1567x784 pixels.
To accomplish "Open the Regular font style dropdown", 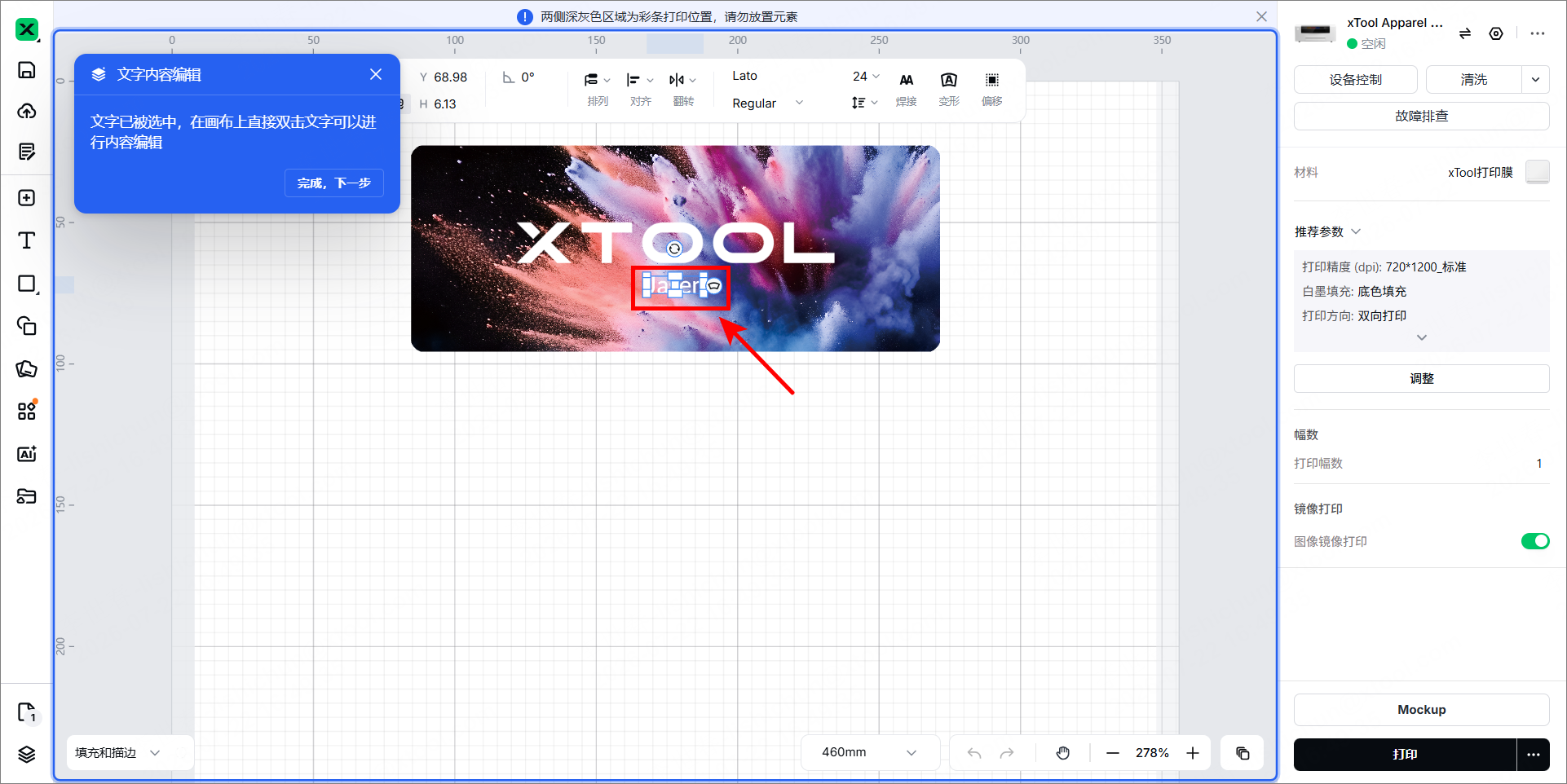I will (x=767, y=104).
